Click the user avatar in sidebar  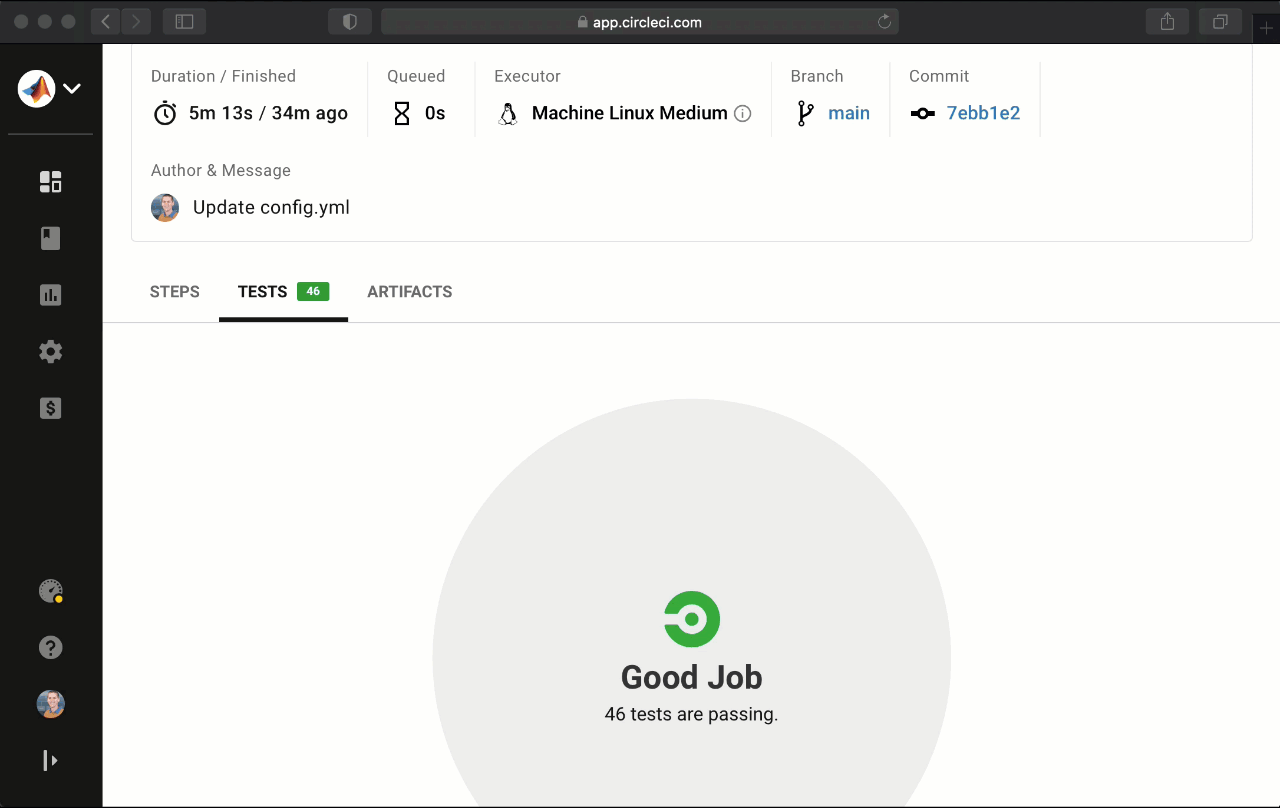[x=50, y=704]
